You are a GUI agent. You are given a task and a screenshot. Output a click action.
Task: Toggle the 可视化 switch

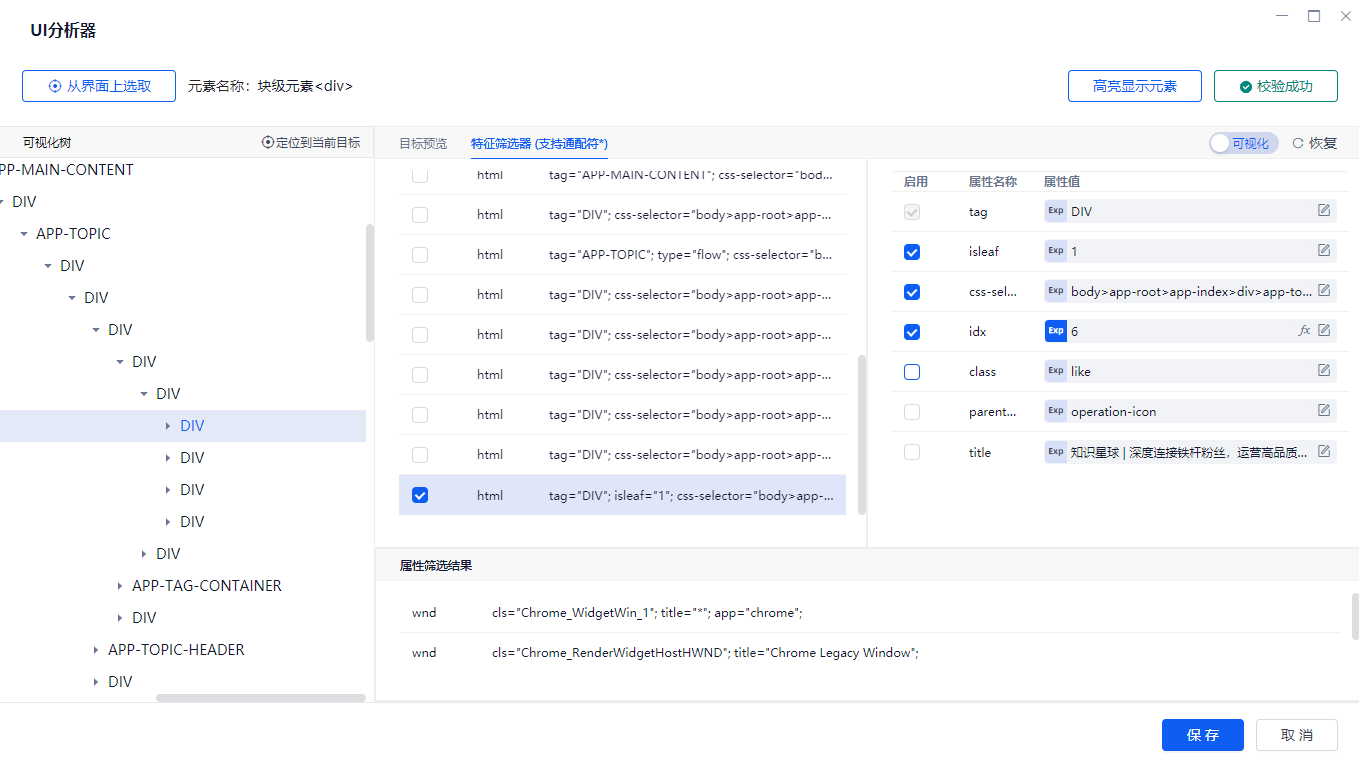(1243, 143)
